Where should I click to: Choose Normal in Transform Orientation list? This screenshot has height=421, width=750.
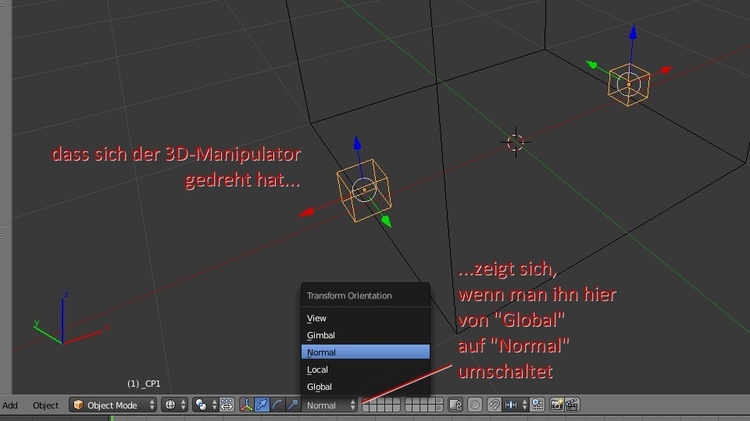365,353
